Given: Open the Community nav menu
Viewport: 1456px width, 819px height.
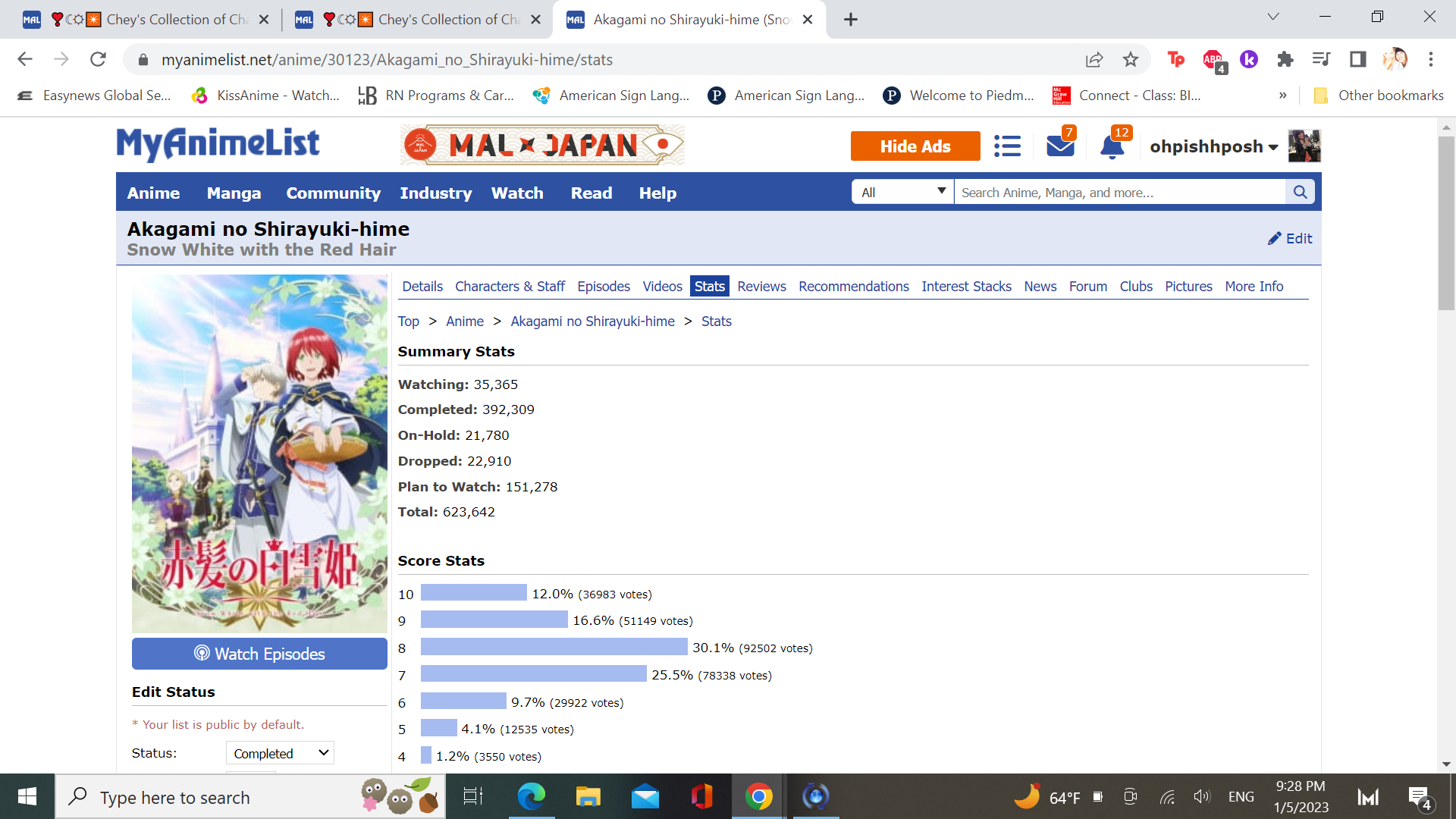Looking at the screenshot, I should coord(333,193).
